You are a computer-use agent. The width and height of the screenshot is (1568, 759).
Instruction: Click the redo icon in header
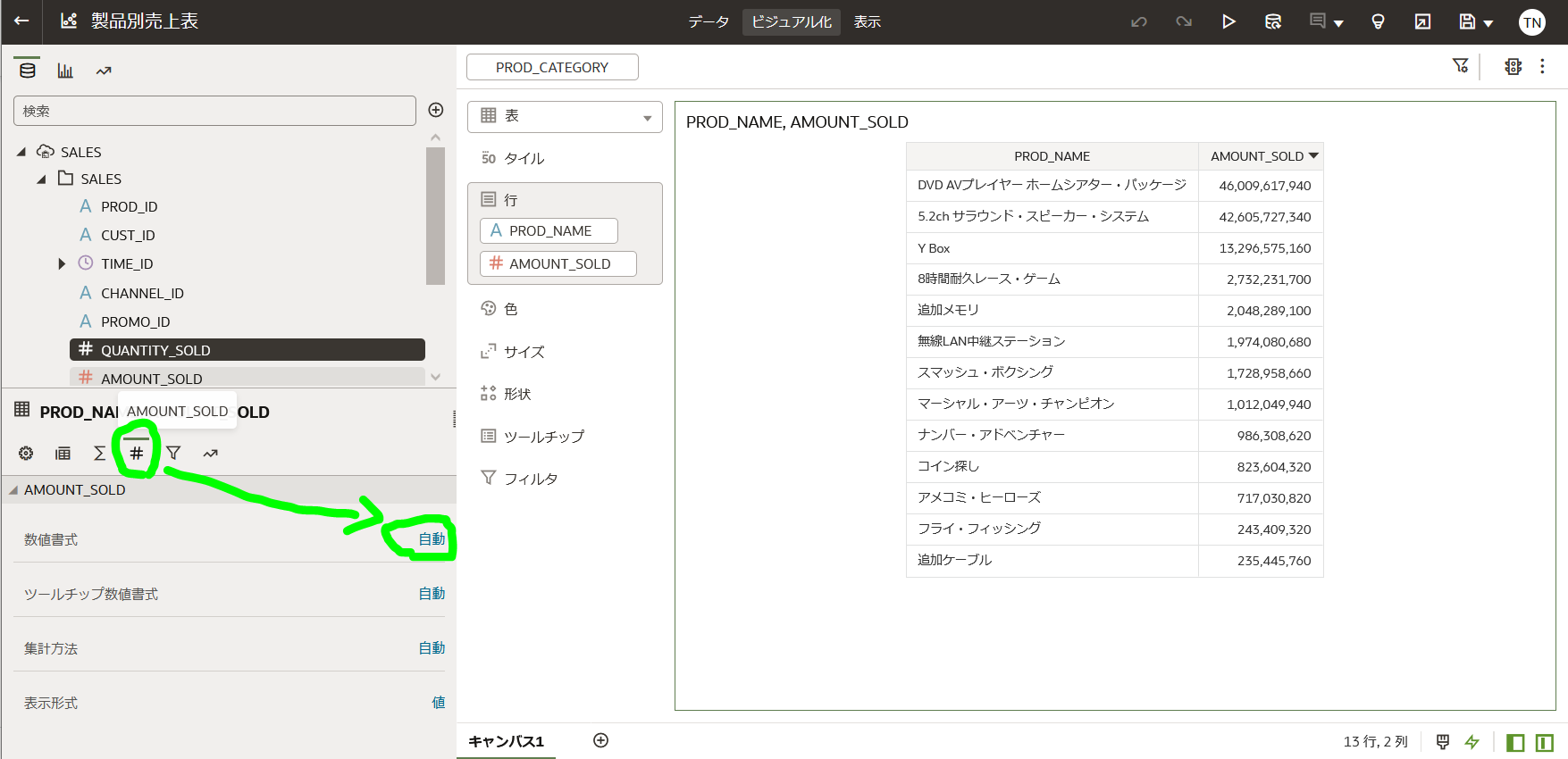(1184, 21)
